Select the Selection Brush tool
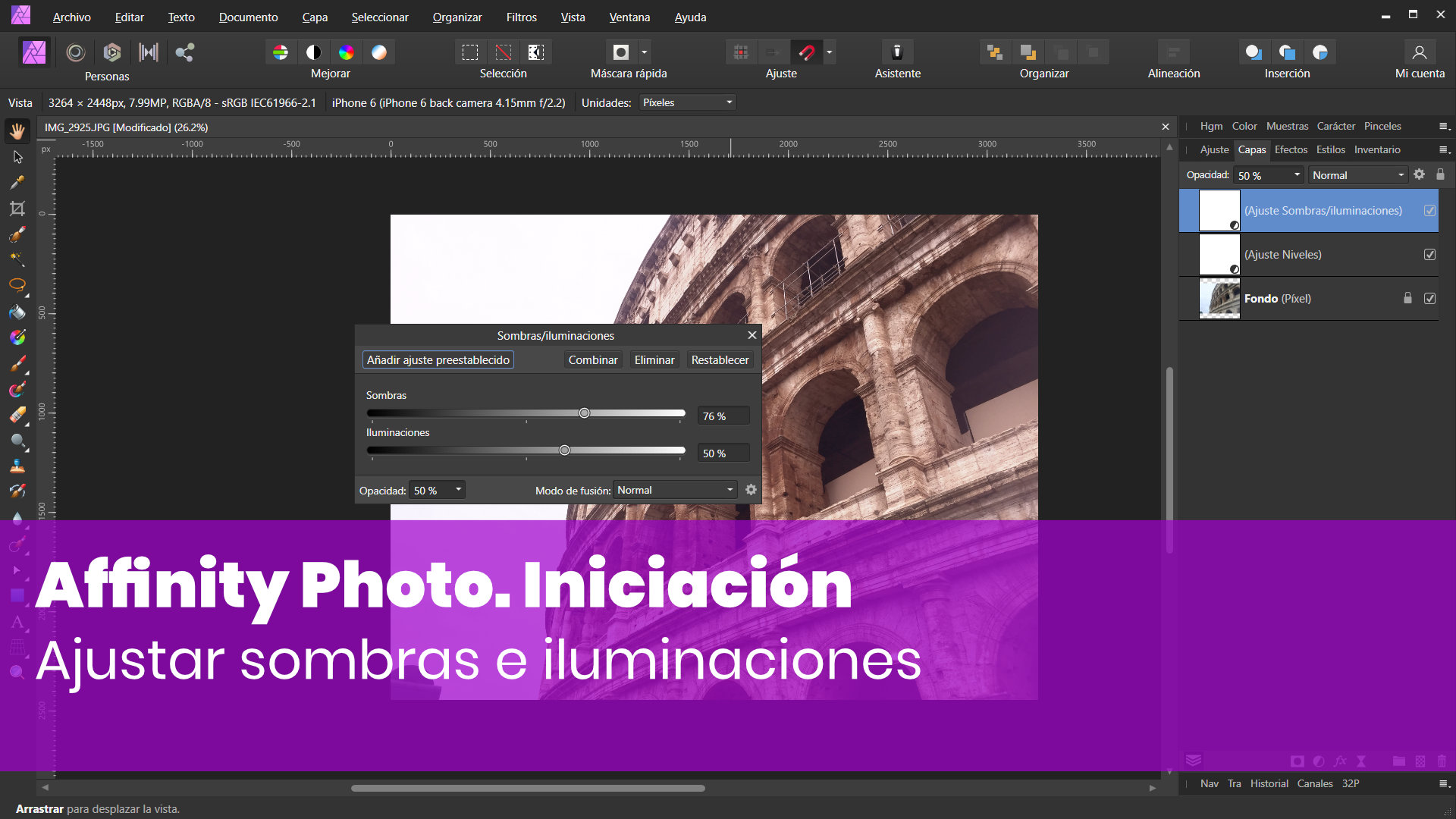Viewport: 1456px width, 819px height. tap(17, 235)
